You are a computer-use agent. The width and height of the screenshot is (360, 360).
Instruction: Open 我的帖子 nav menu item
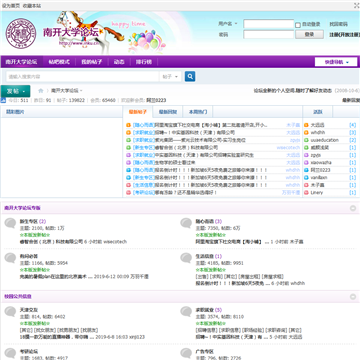[x=92, y=62]
